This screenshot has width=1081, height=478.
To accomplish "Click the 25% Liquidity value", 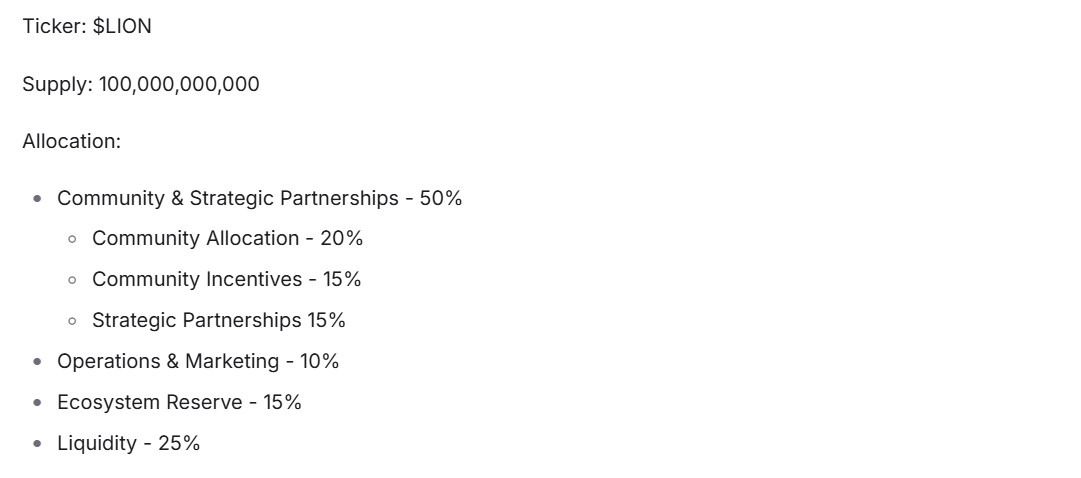I will pos(179,443).
